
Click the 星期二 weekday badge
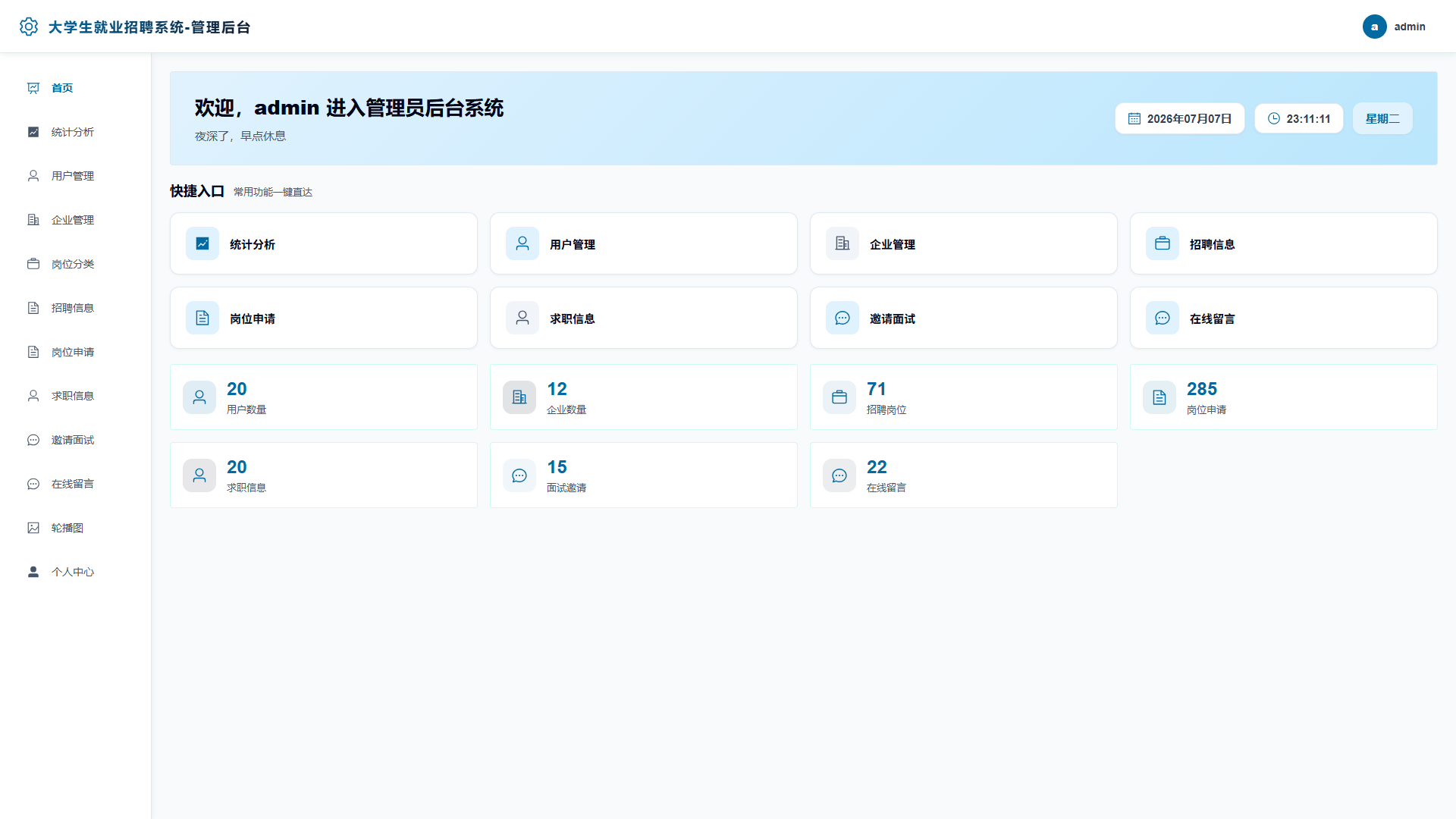[x=1382, y=118]
